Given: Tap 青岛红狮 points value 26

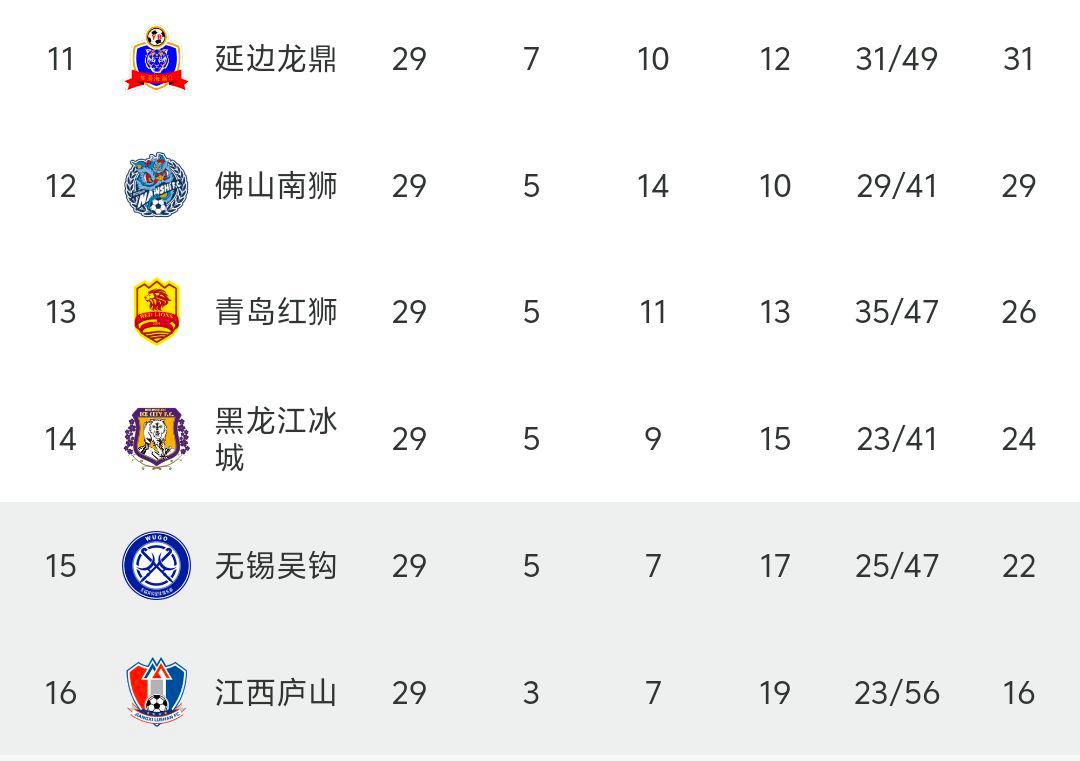Looking at the screenshot, I should (1018, 312).
